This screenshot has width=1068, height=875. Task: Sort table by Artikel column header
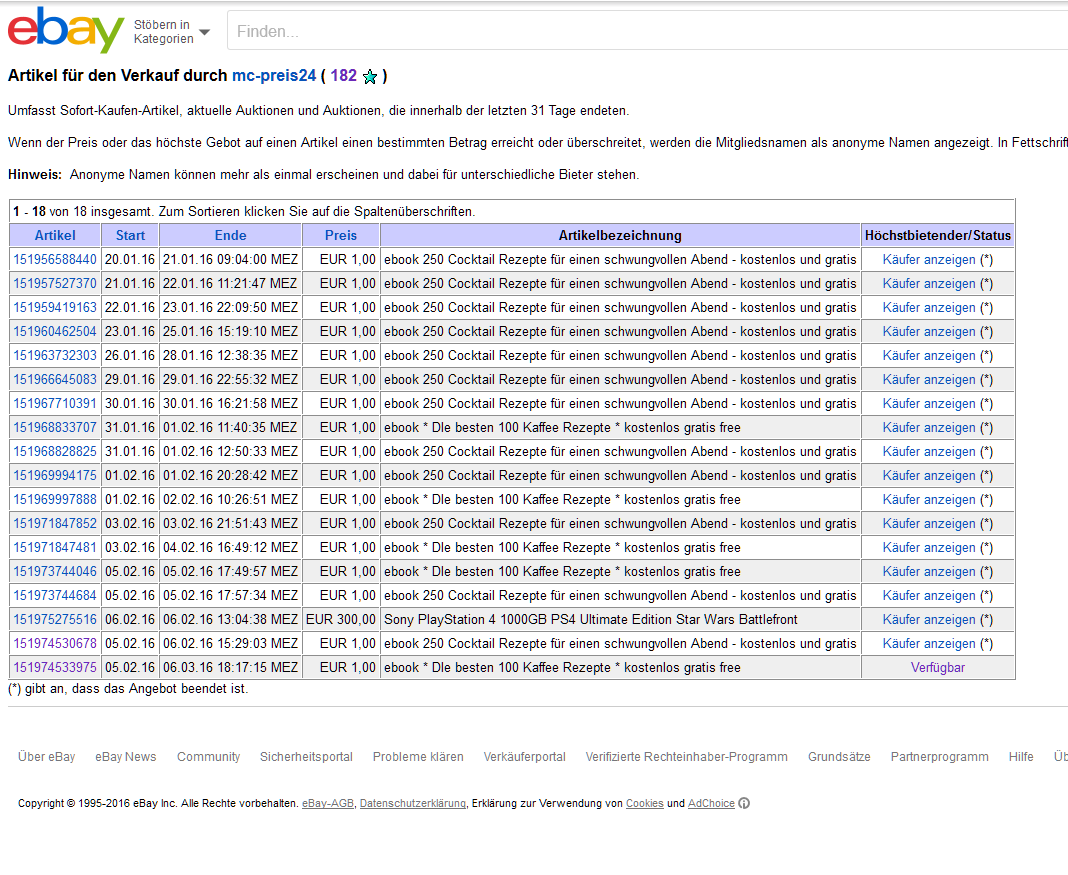(x=55, y=236)
